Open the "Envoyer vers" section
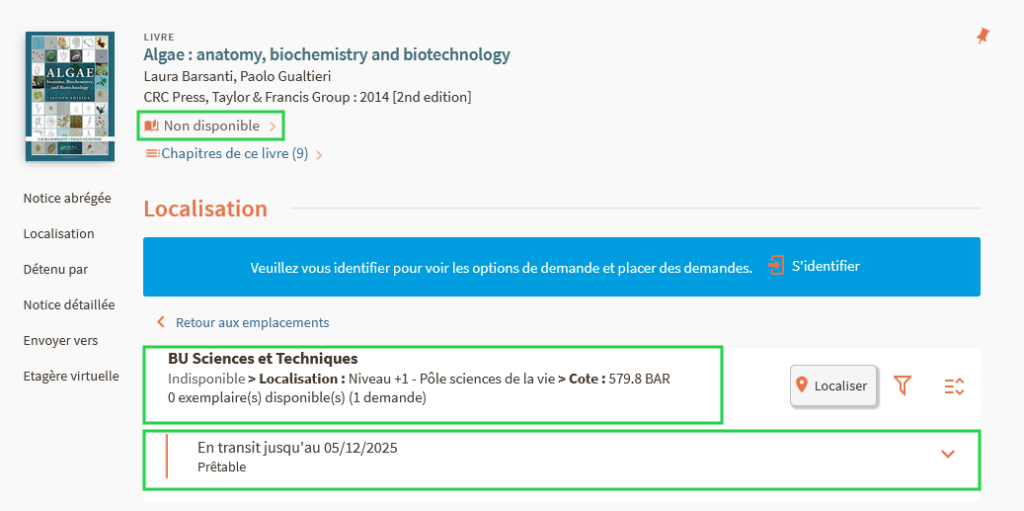The height and width of the screenshot is (511, 1024). (60, 341)
